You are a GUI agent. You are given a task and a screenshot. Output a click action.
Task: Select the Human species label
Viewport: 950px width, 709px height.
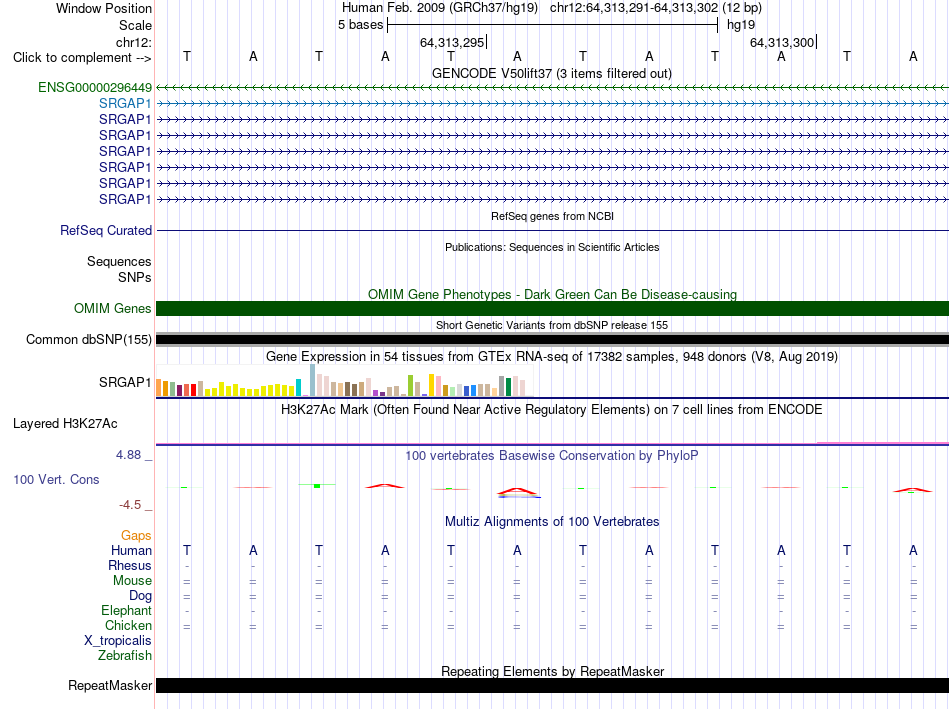click(131, 550)
